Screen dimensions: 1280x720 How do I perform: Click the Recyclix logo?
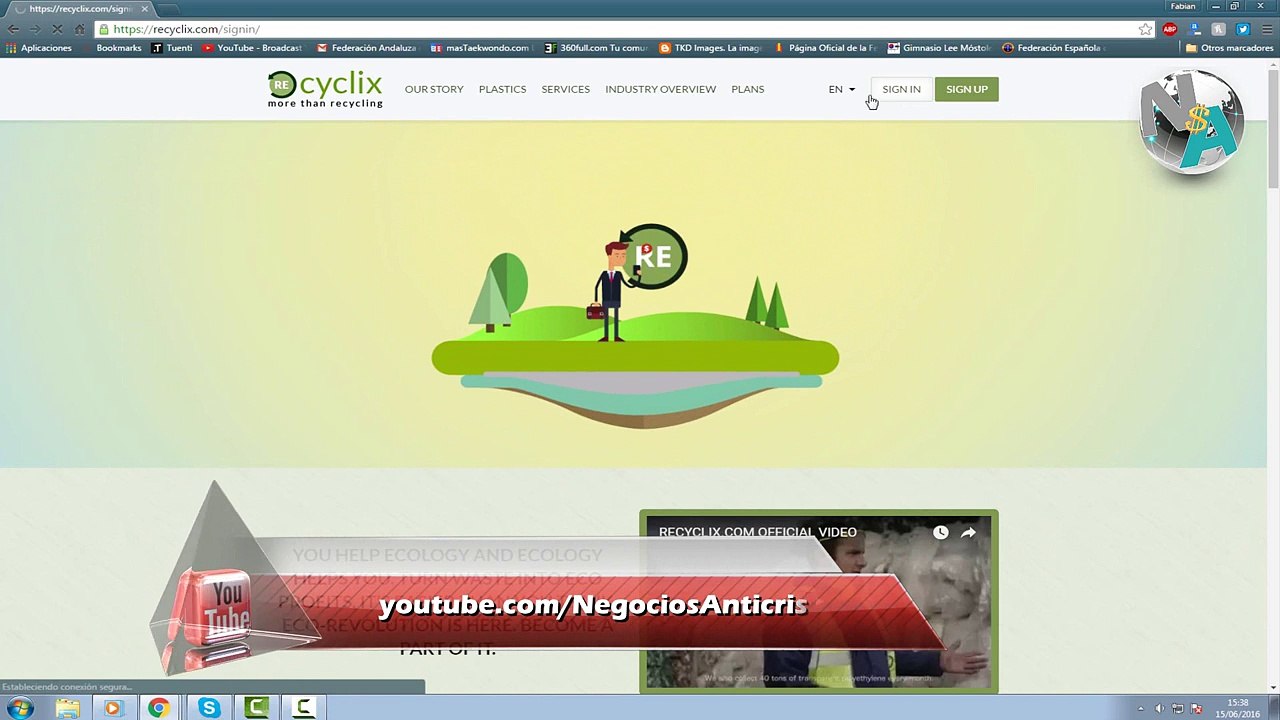[x=325, y=89]
